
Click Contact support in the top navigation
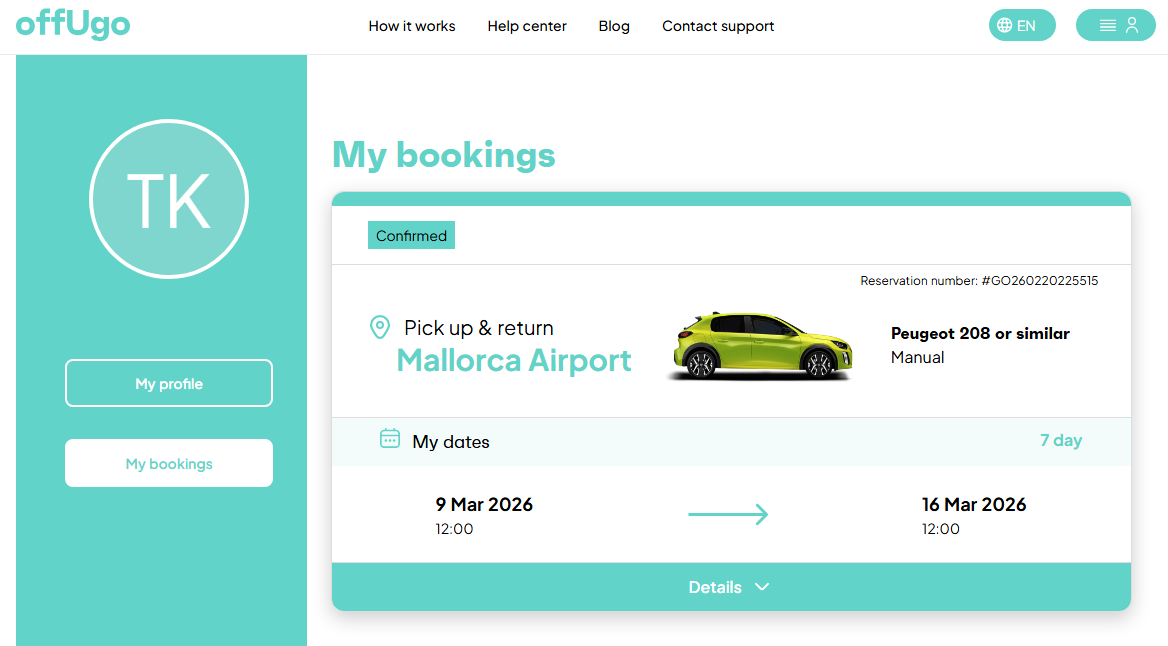718,26
